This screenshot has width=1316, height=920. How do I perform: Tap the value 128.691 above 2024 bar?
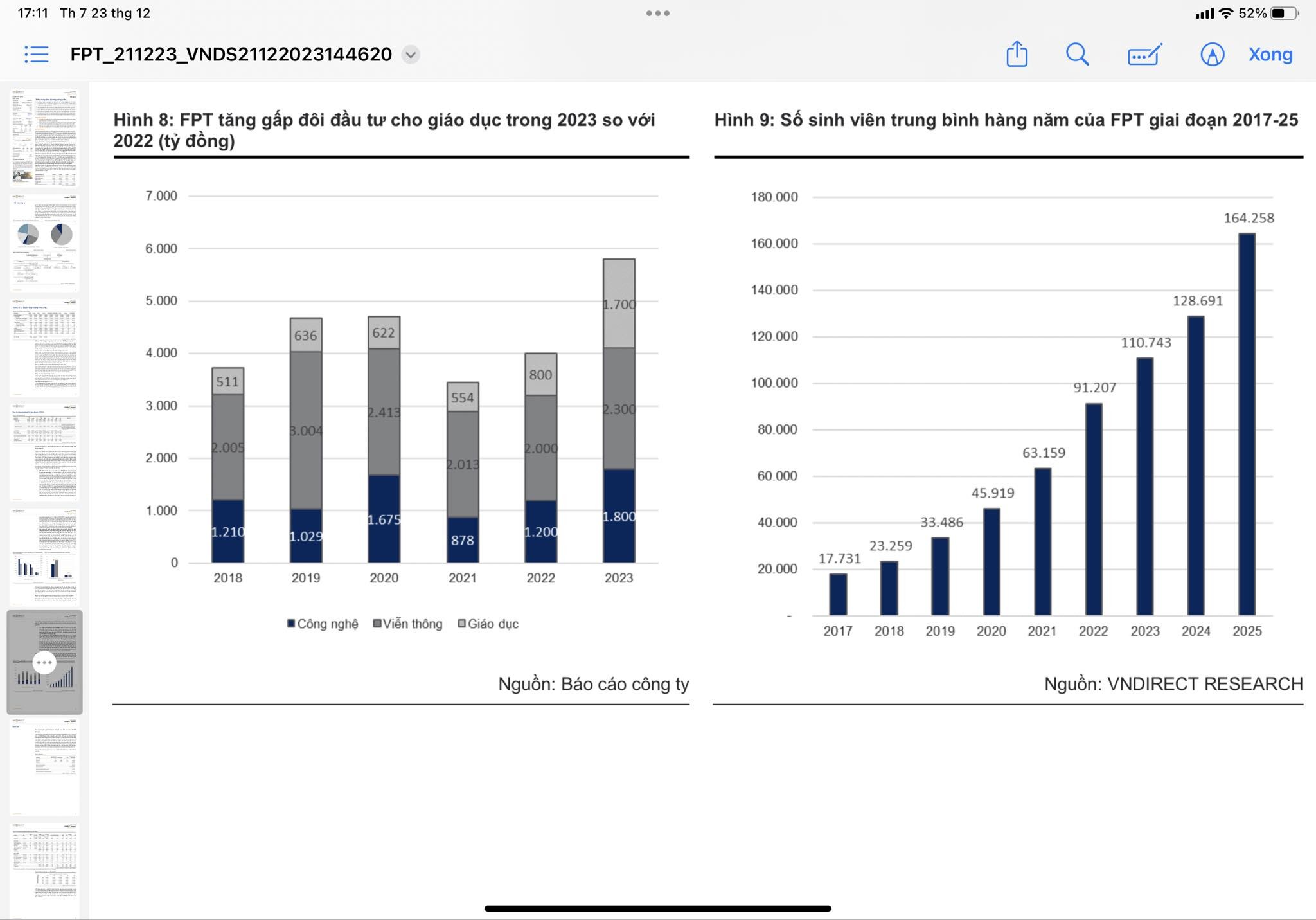[1198, 301]
